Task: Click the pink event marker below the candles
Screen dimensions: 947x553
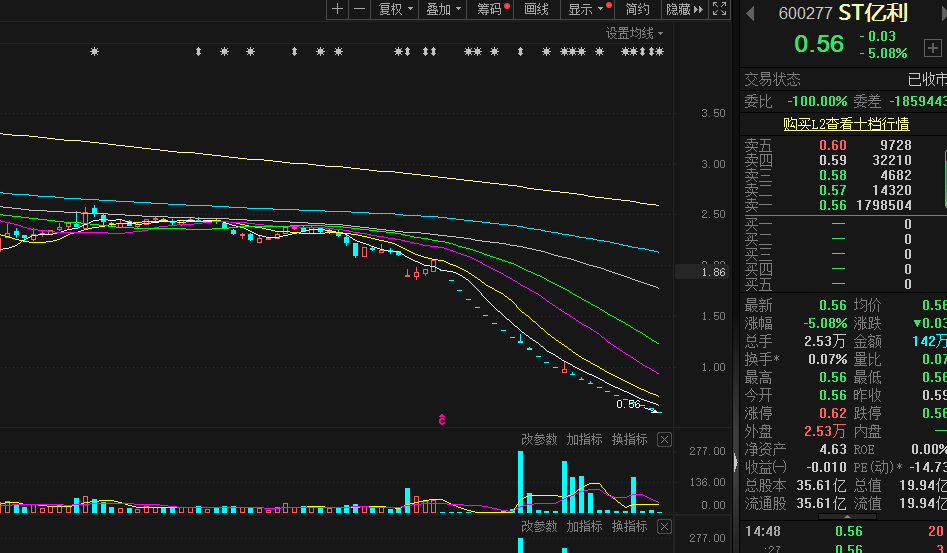Action: [441, 419]
